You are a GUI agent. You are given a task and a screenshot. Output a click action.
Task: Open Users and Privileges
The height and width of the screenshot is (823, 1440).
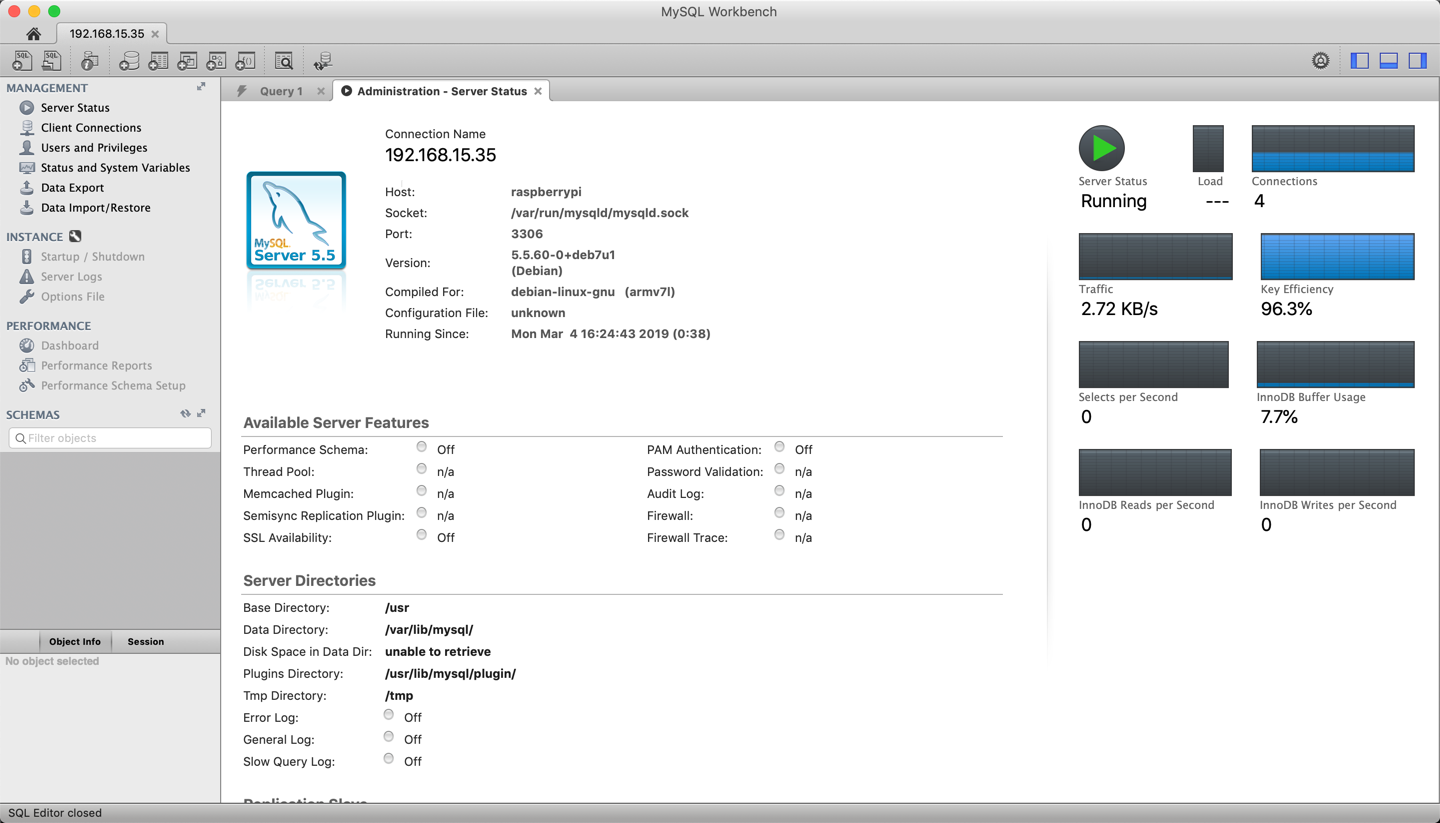[94, 148]
